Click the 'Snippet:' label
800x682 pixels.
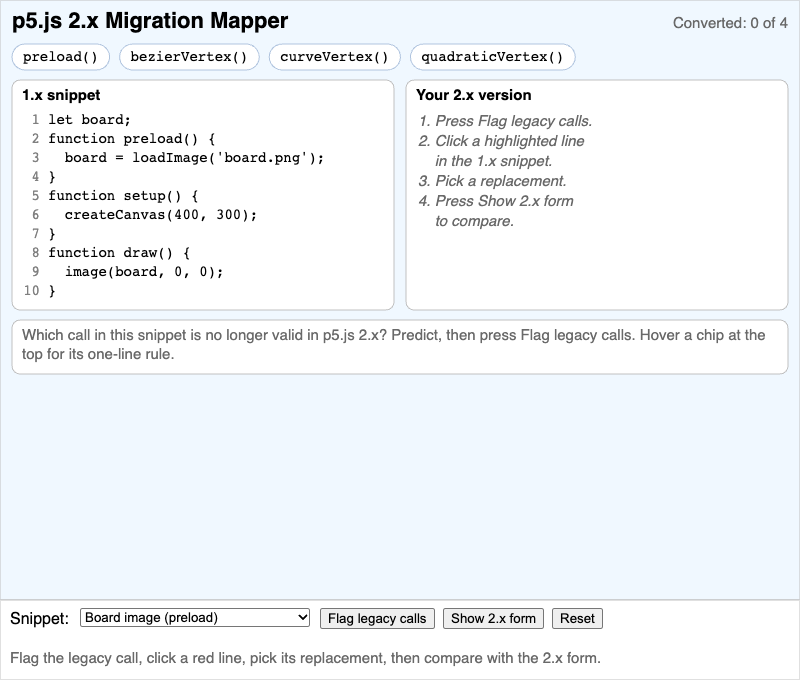tap(39, 618)
